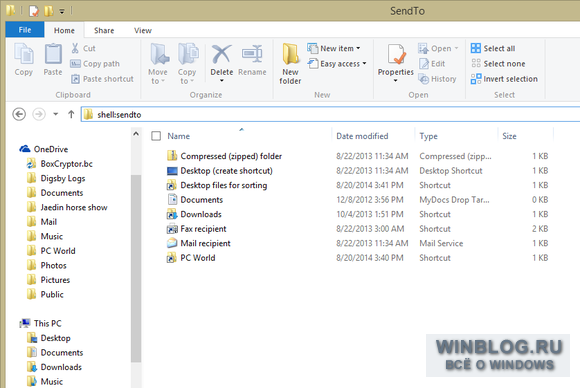Viewport: 580px width, 388px height.
Task: Open the File tab
Action: (x=25, y=30)
